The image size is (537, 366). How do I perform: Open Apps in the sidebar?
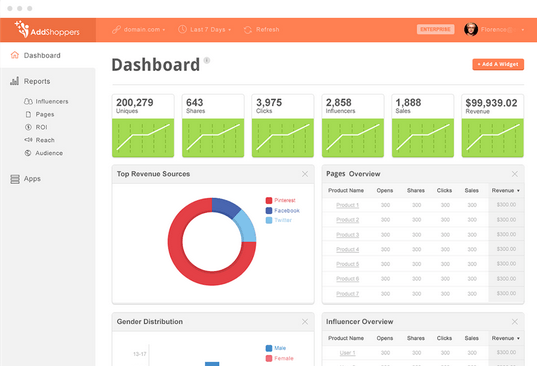(32, 179)
